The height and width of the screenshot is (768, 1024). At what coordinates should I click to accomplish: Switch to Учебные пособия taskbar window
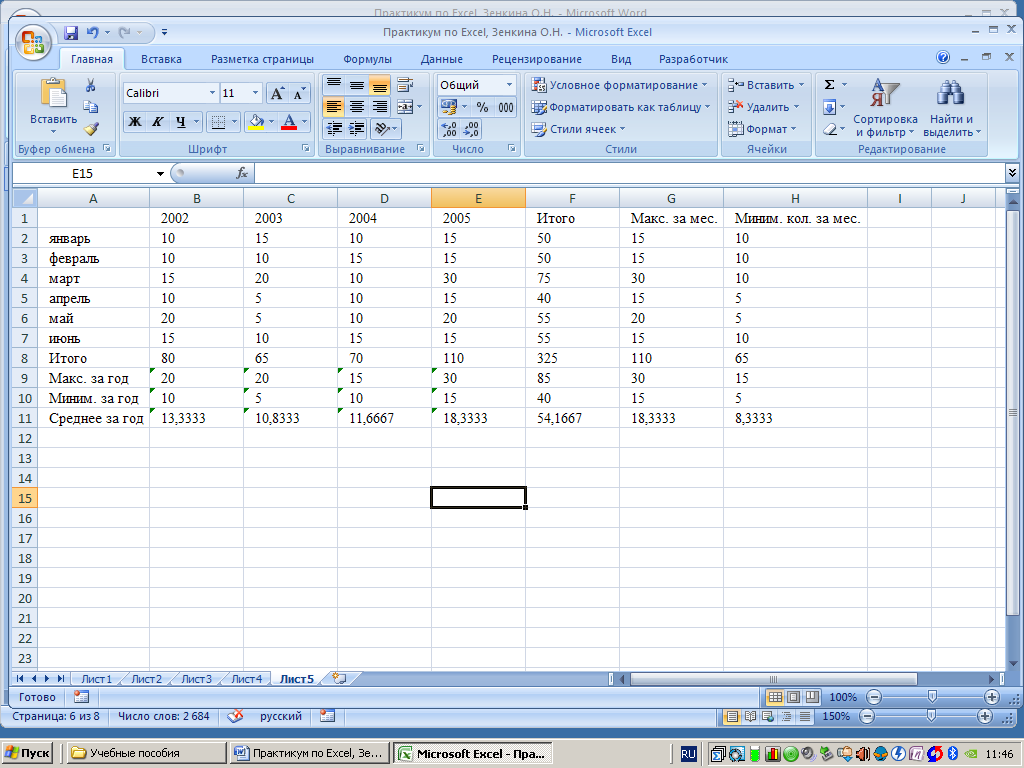click(146, 753)
